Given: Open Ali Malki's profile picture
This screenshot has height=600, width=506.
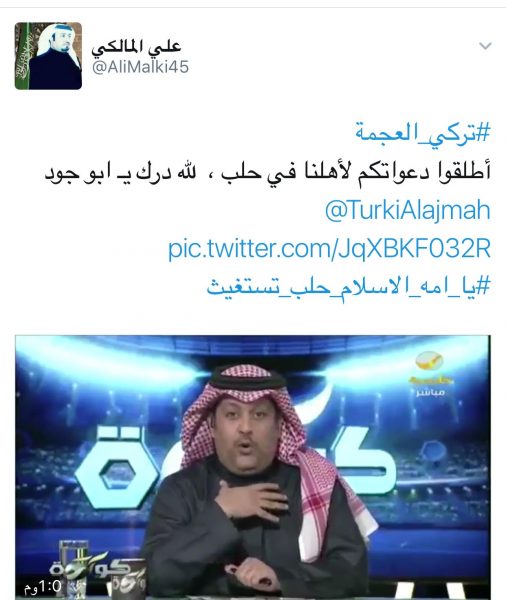Looking at the screenshot, I should point(48,56).
